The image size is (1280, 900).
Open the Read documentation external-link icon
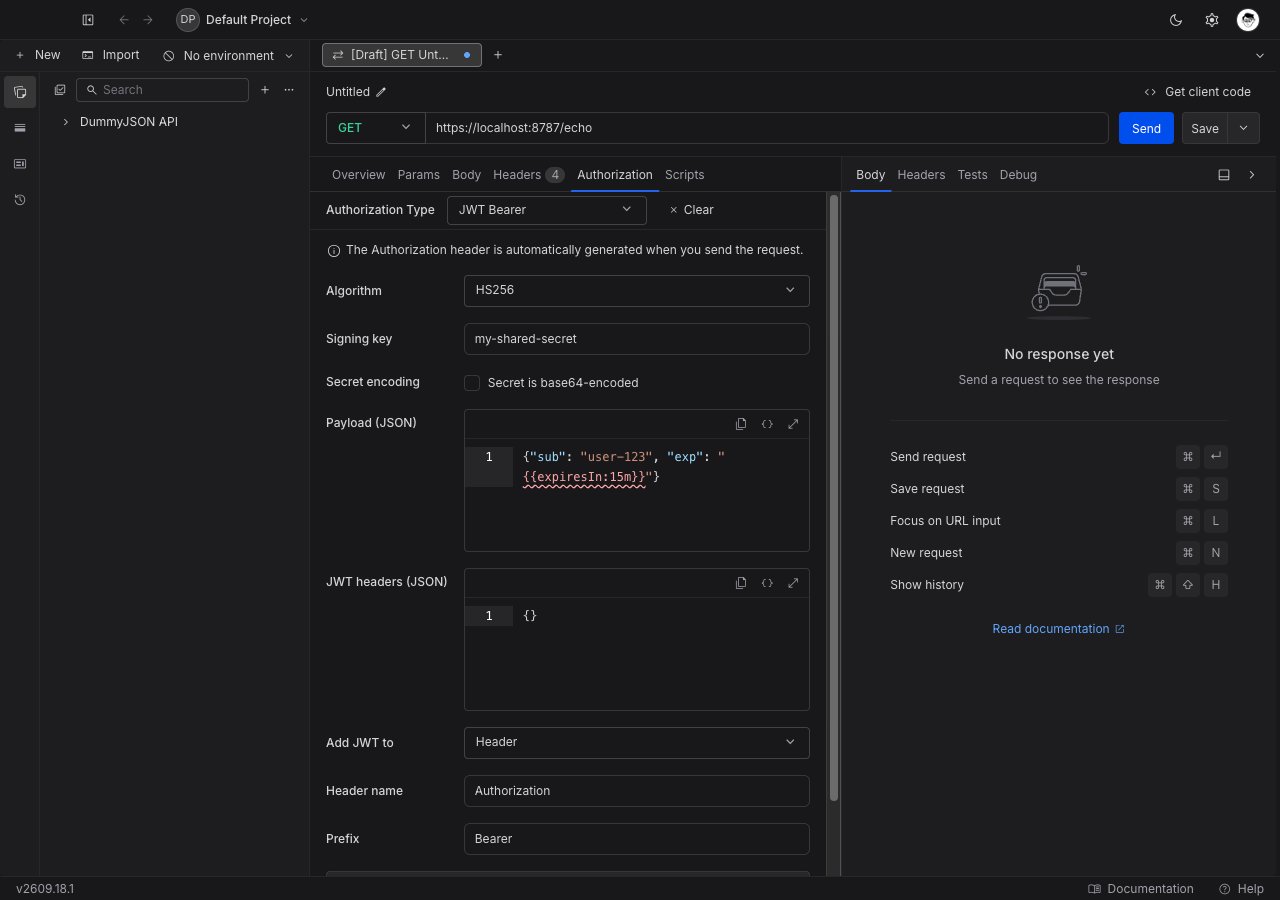pyautogui.click(x=1120, y=629)
